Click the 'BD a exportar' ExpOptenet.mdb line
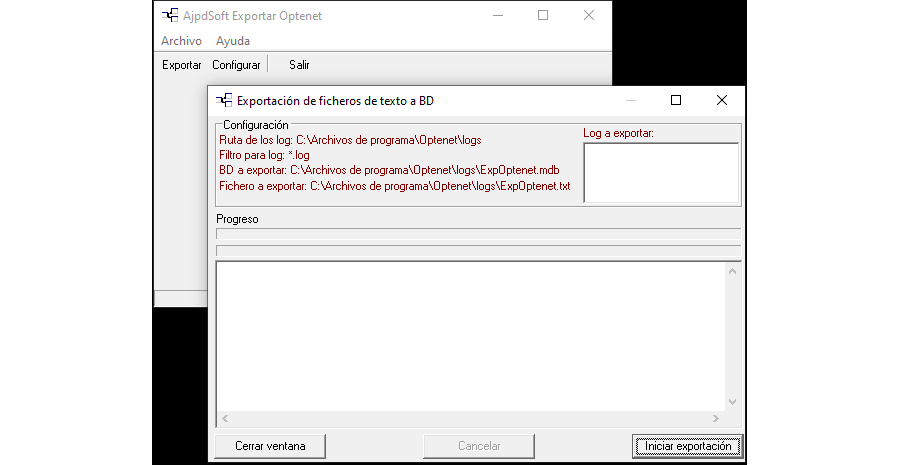The image size is (900, 465). (389, 170)
